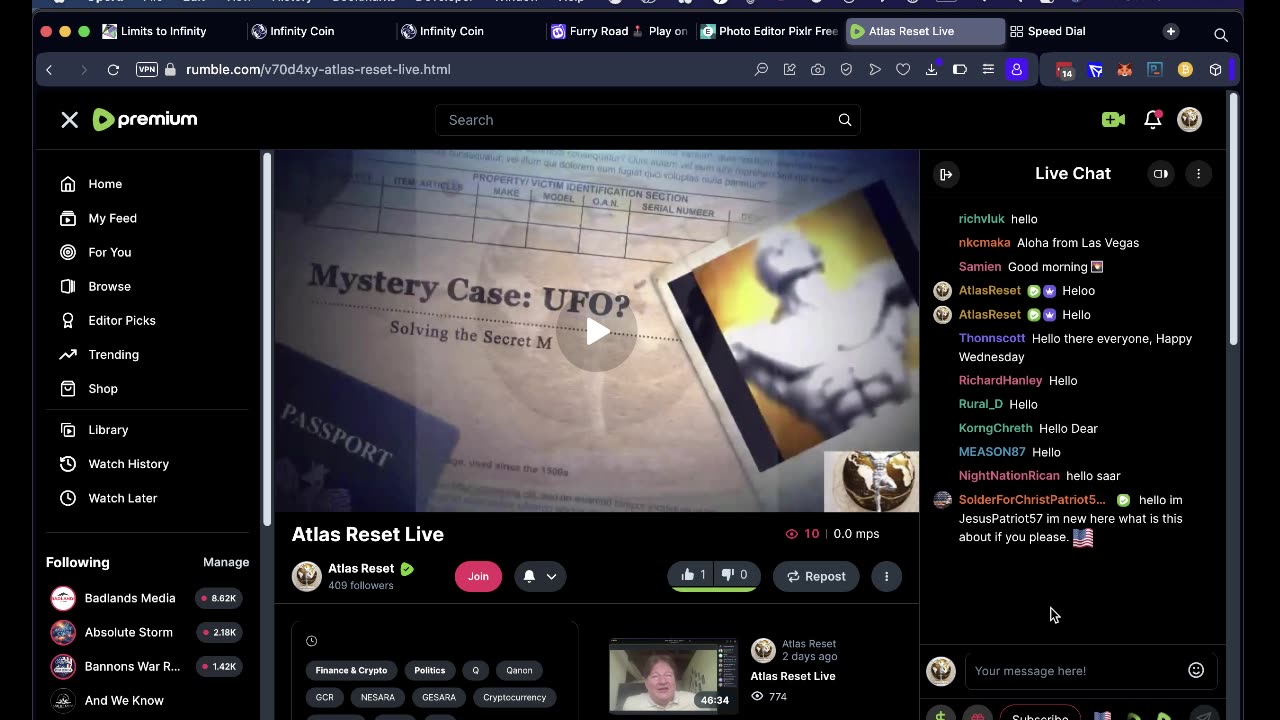Open My Feed in the sidebar

click(x=112, y=218)
